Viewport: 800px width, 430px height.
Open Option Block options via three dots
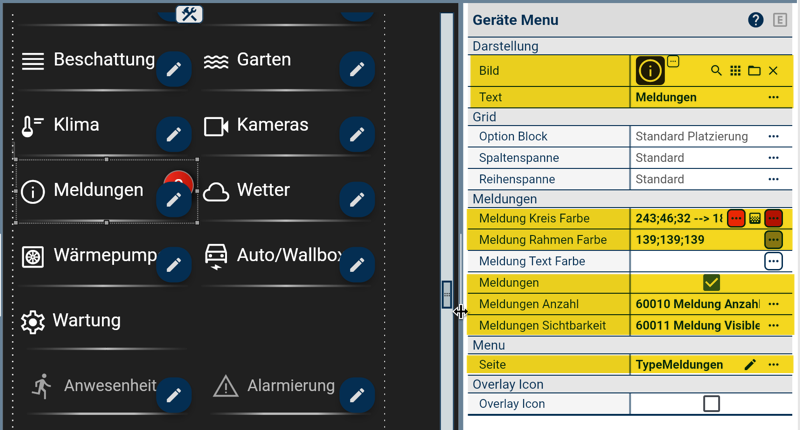(773, 136)
